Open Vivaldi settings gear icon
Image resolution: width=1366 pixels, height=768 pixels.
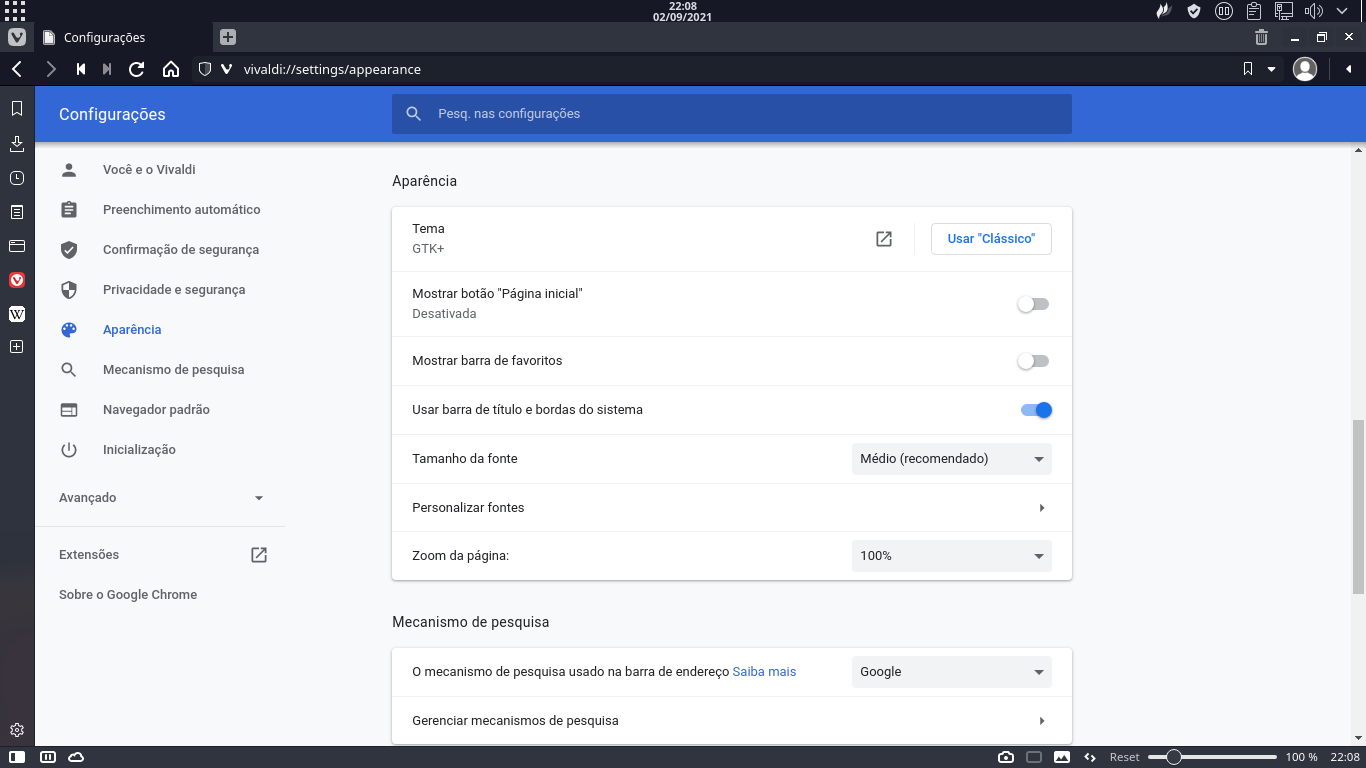[17, 730]
